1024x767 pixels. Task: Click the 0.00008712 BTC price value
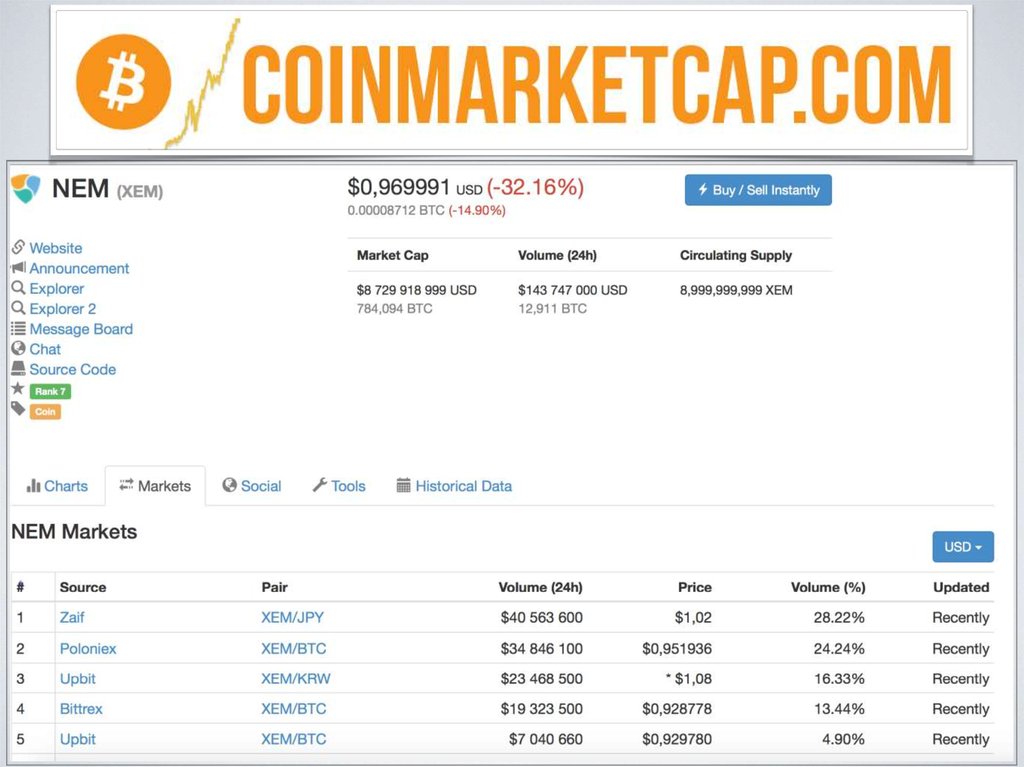pyautogui.click(x=396, y=210)
